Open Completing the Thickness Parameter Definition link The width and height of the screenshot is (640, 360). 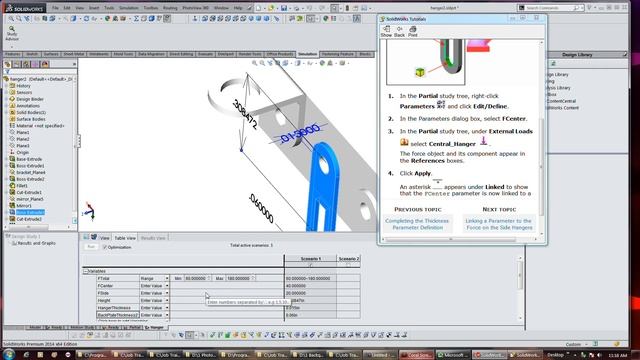(x=417, y=224)
